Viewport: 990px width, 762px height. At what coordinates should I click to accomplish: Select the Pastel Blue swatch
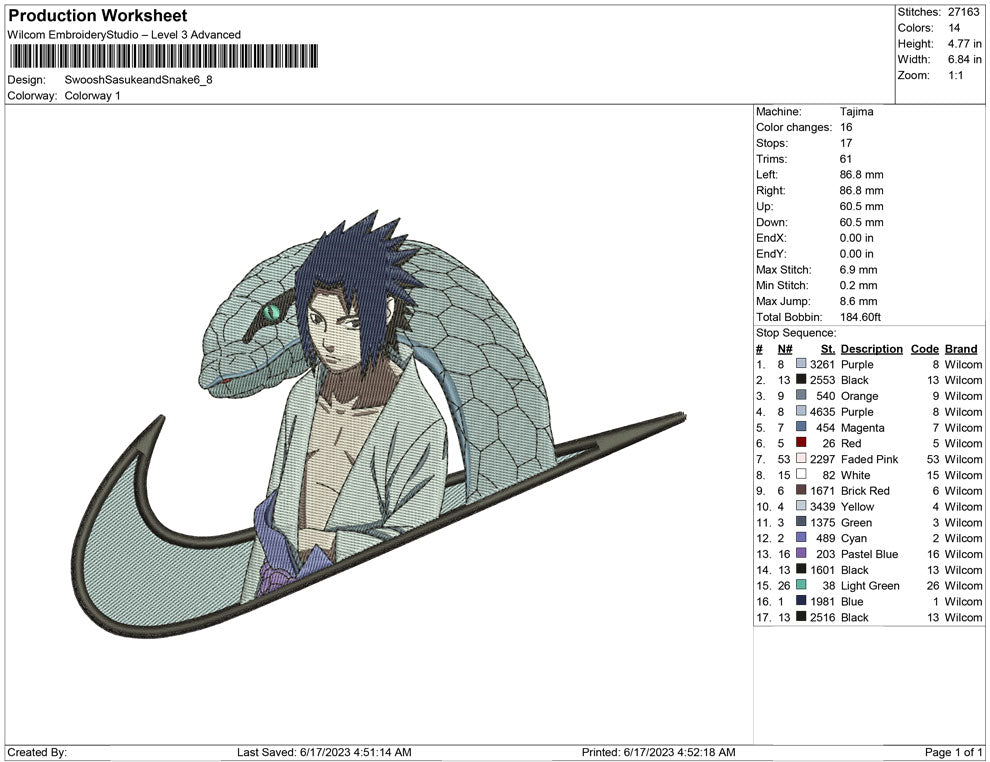click(801, 554)
